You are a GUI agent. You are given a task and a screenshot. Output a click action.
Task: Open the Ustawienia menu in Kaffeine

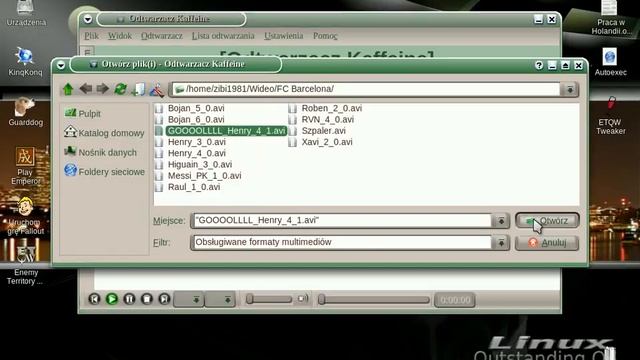284,36
